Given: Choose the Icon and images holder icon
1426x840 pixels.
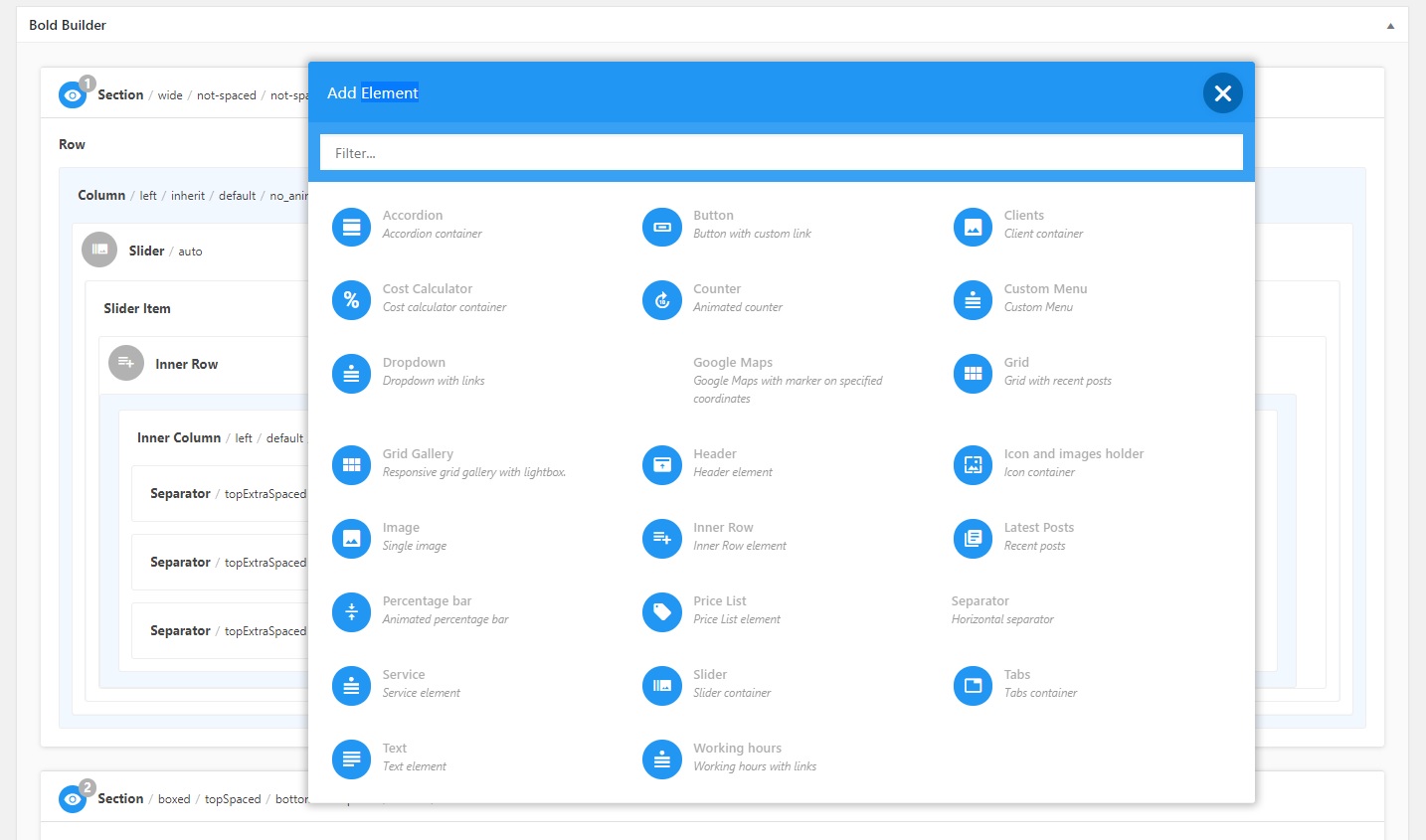Looking at the screenshot, I should tap(973, 466).
